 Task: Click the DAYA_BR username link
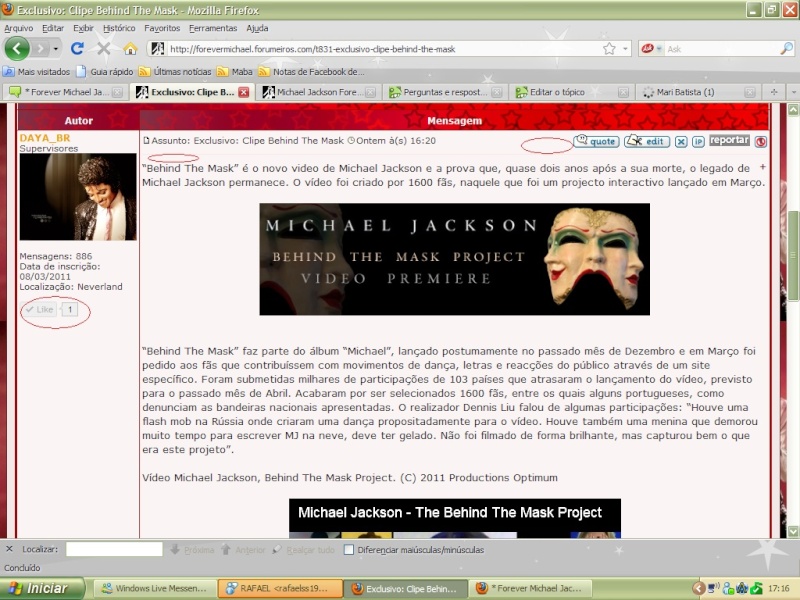point(45,138)
